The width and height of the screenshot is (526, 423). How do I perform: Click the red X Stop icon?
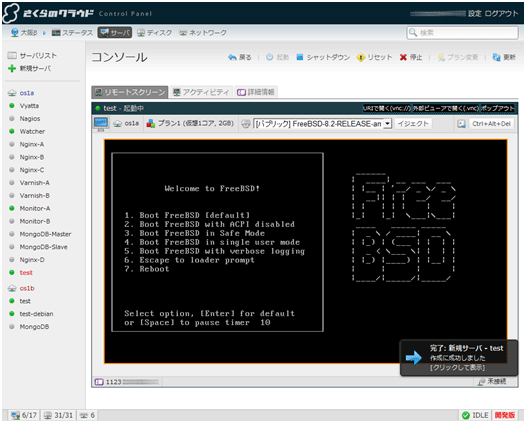(x=403, y=57)
